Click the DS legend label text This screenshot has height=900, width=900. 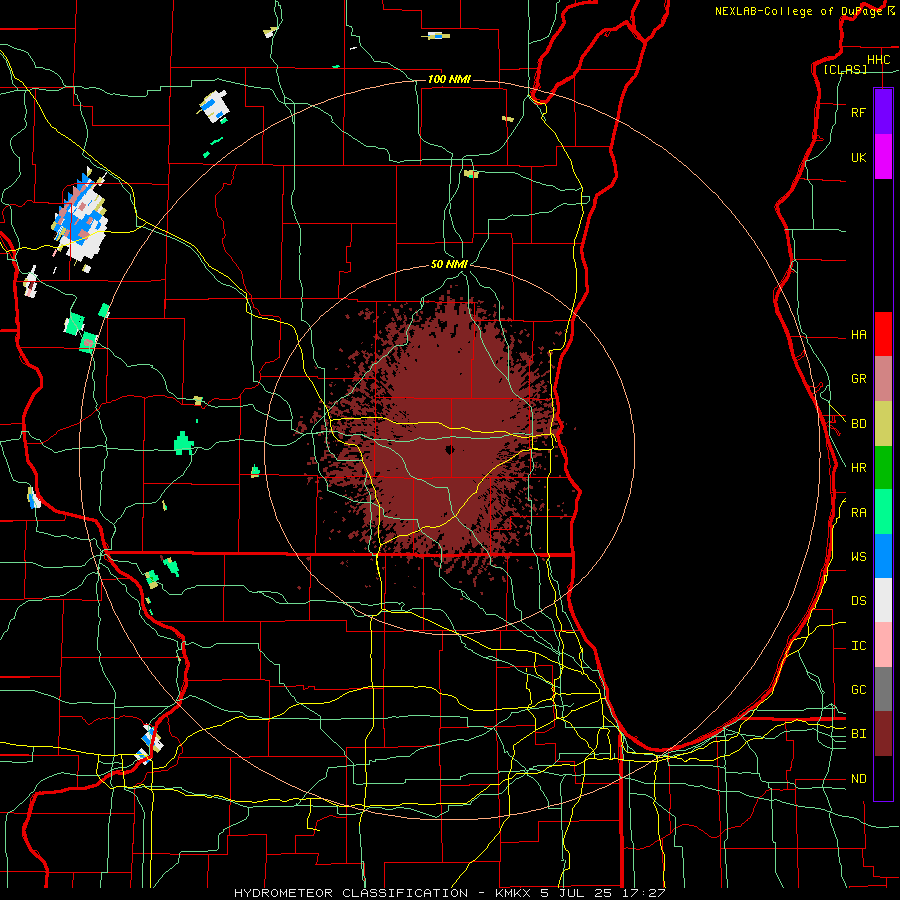858,601
